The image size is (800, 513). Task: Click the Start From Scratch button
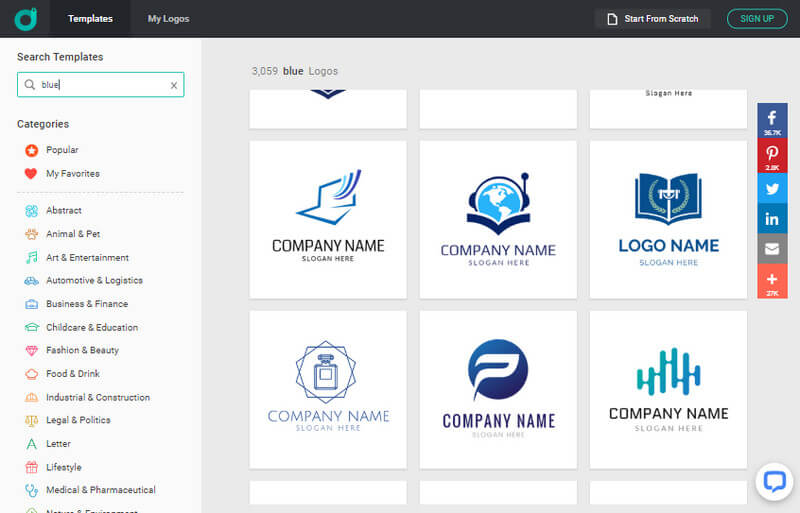pyautogui.click(x=652, y=19)
